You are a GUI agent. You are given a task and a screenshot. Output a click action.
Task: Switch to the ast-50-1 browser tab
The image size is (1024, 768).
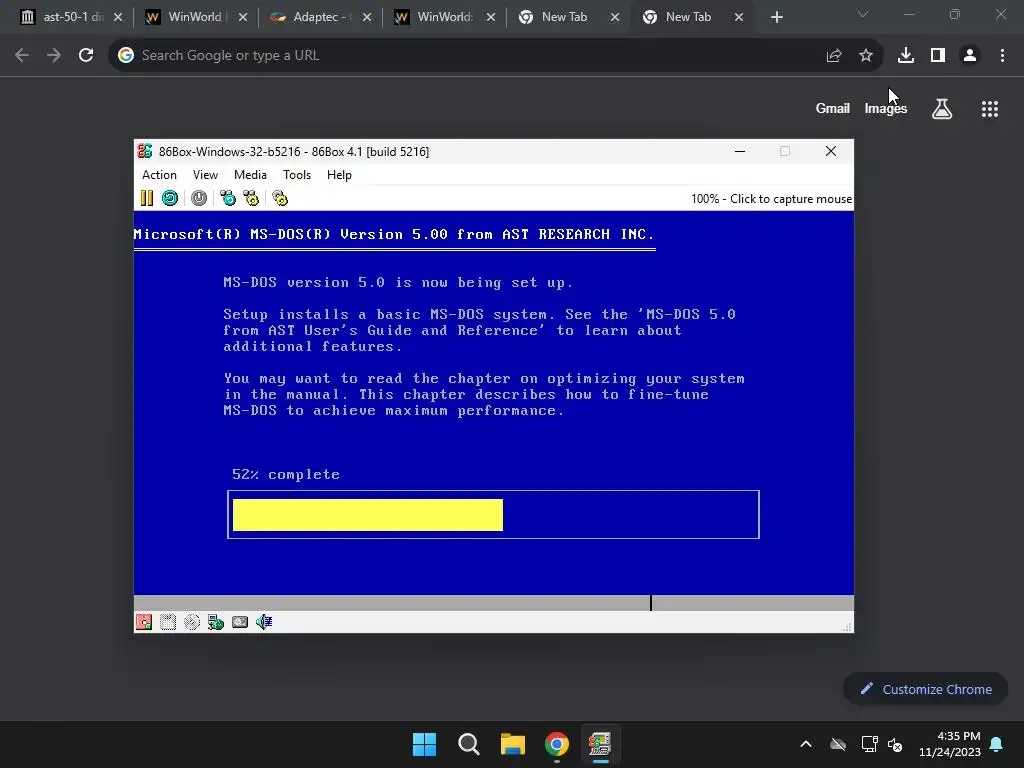point(72,17)
